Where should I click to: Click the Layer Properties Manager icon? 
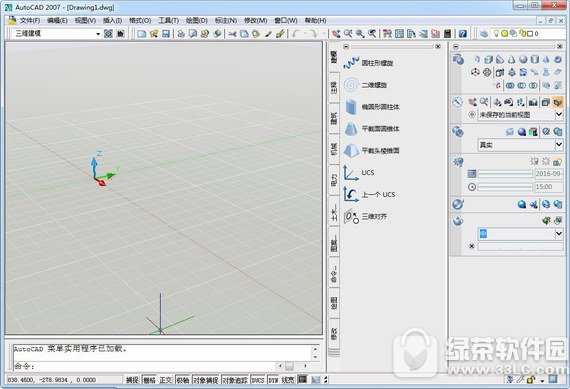[x=483, y=34]
